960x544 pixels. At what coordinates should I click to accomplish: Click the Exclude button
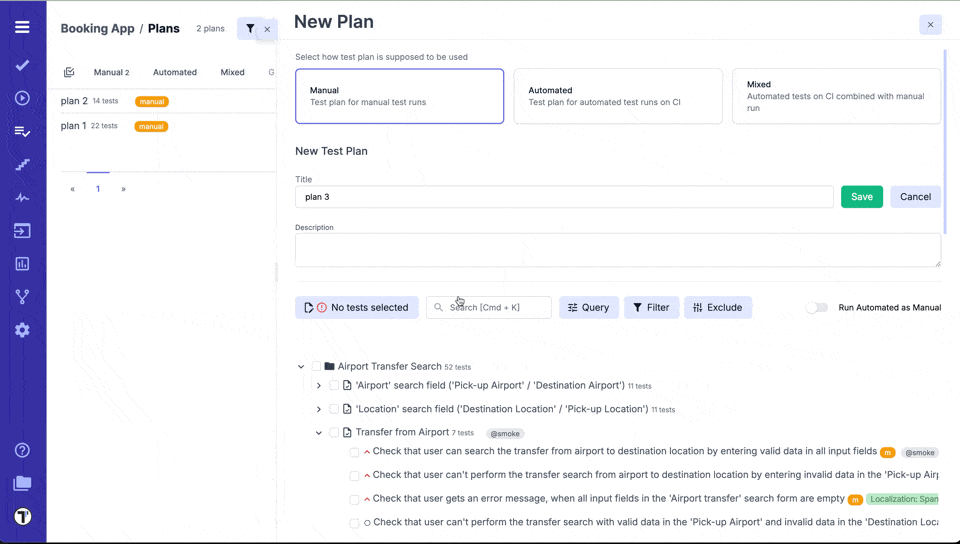[718, 307]
